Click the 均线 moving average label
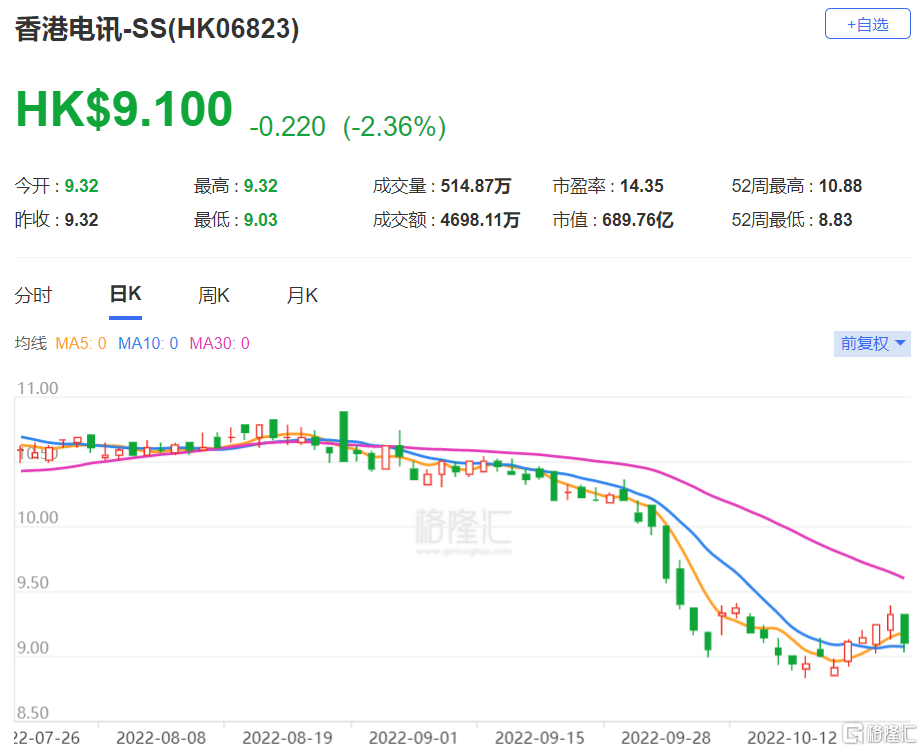The width and height of the screenshot is (924, 751). click(31, 343)
